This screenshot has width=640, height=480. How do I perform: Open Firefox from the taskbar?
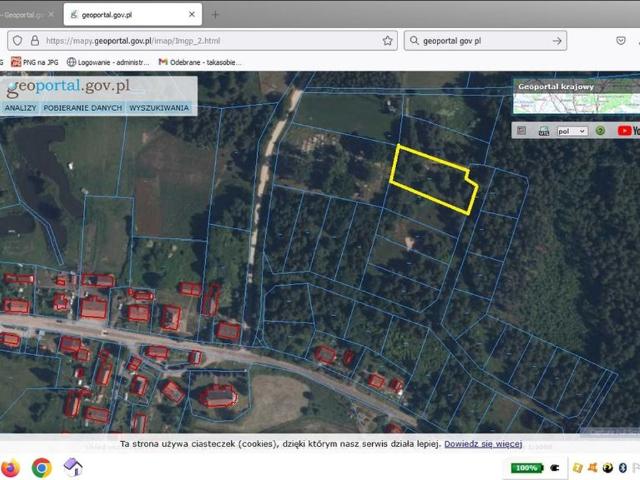click(10, 467)
